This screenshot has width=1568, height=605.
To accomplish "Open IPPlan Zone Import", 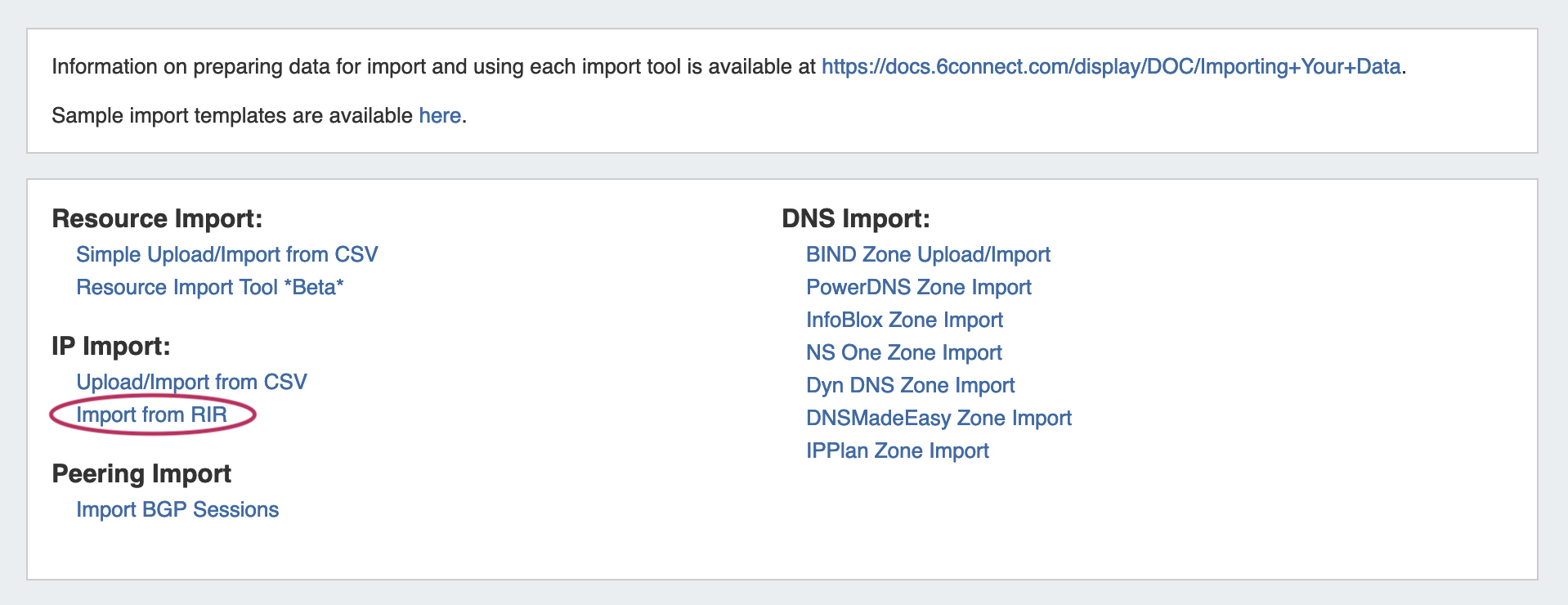I will coord(897,450).
